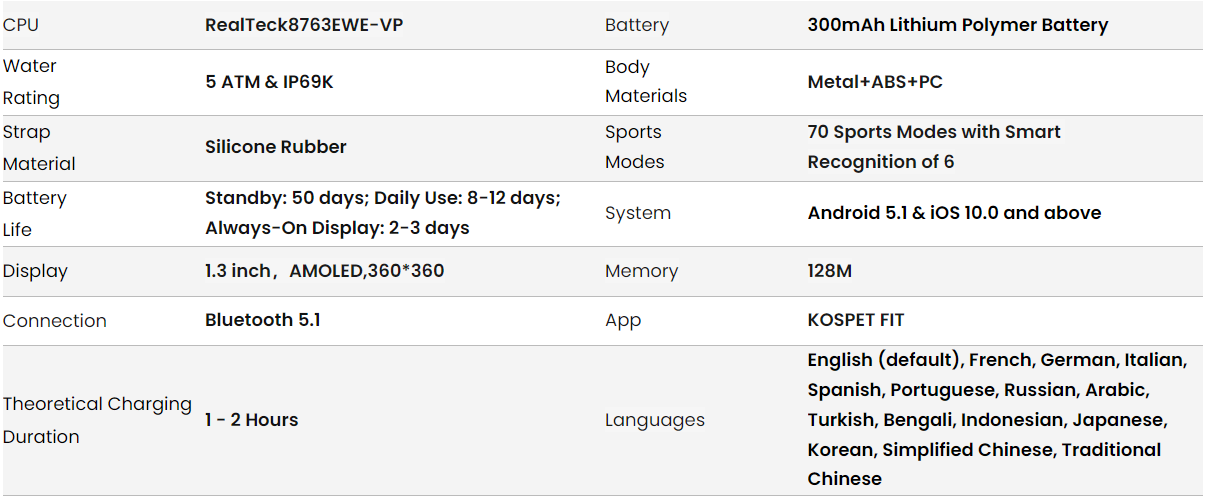Click the 1.3 inch AMOLED display spec
The height and width of the screenshot is (498, 1207).
(324, 271)
